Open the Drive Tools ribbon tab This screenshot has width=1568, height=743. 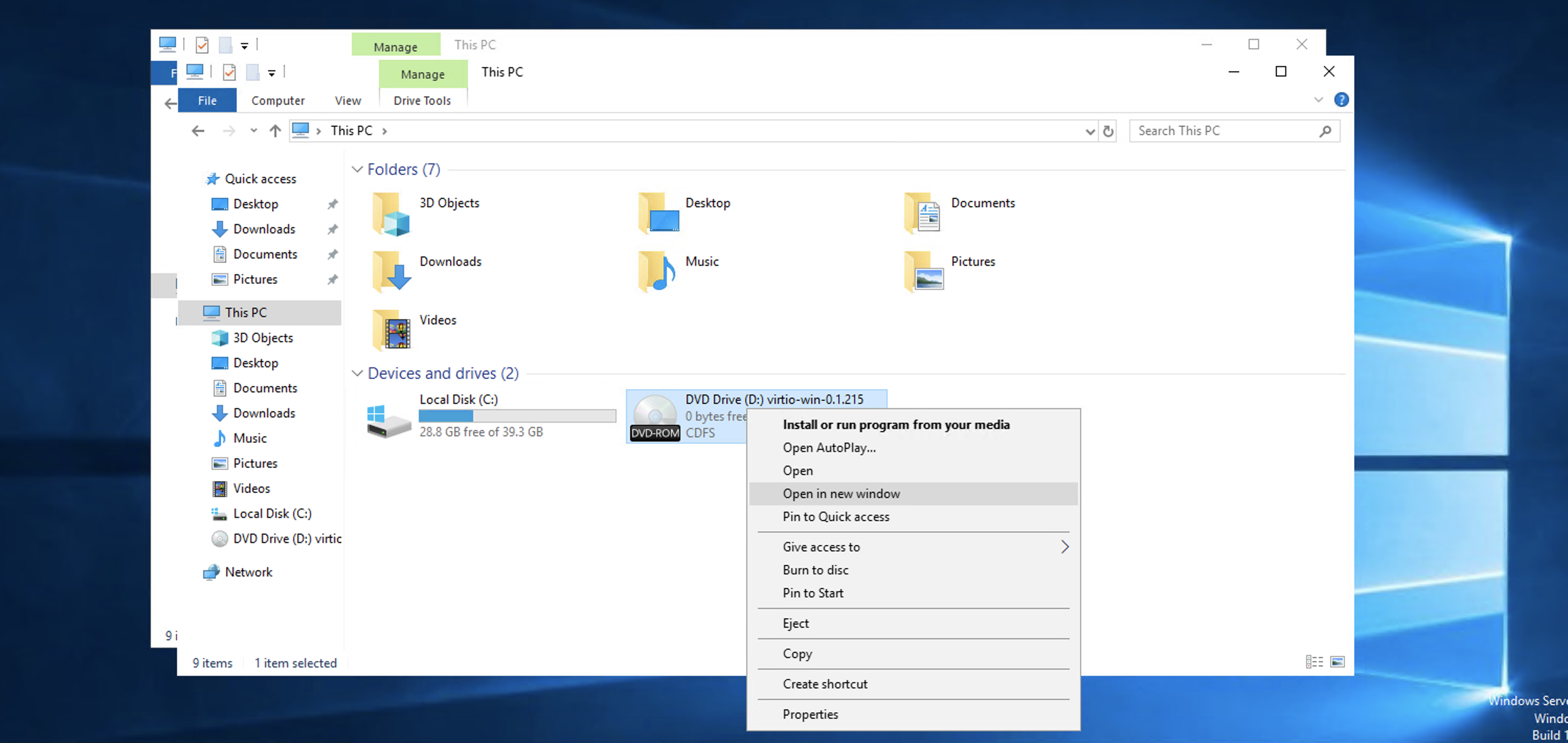[x=422, y=100]
